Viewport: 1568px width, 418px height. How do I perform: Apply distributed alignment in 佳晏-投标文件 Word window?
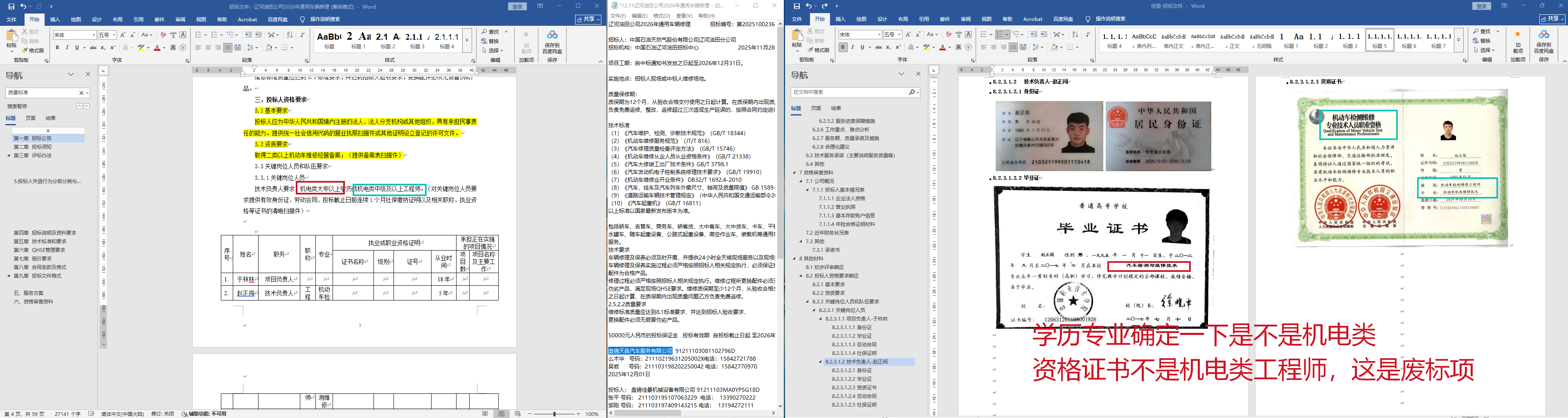point(1023,47)
